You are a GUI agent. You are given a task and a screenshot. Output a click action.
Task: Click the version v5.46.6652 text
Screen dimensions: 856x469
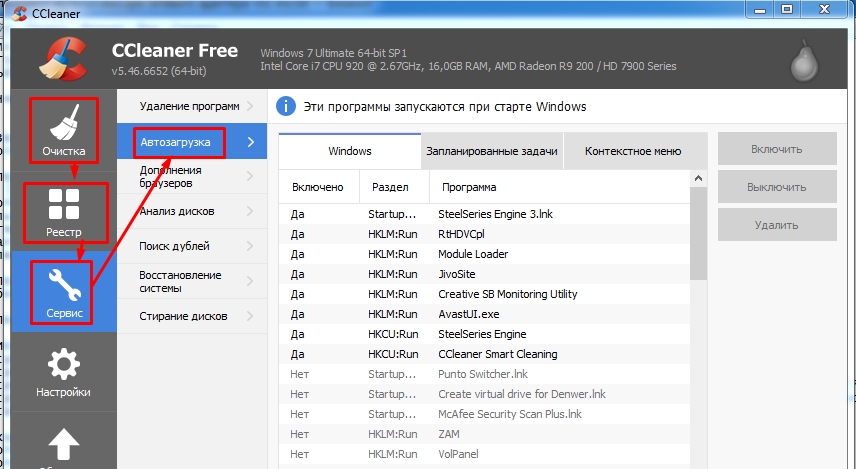[159, 71]
